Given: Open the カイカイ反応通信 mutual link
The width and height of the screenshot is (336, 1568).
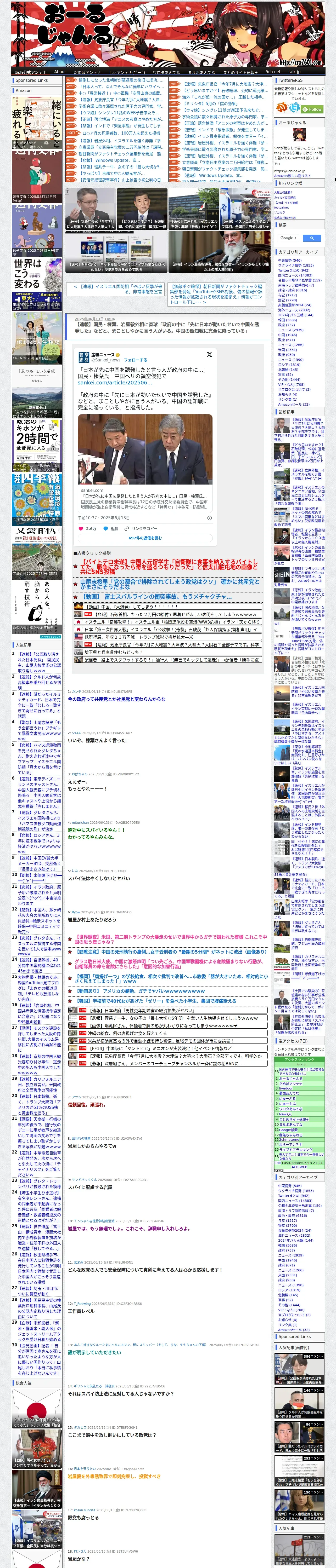Looking at the screenshot, I should pos(285,197).
